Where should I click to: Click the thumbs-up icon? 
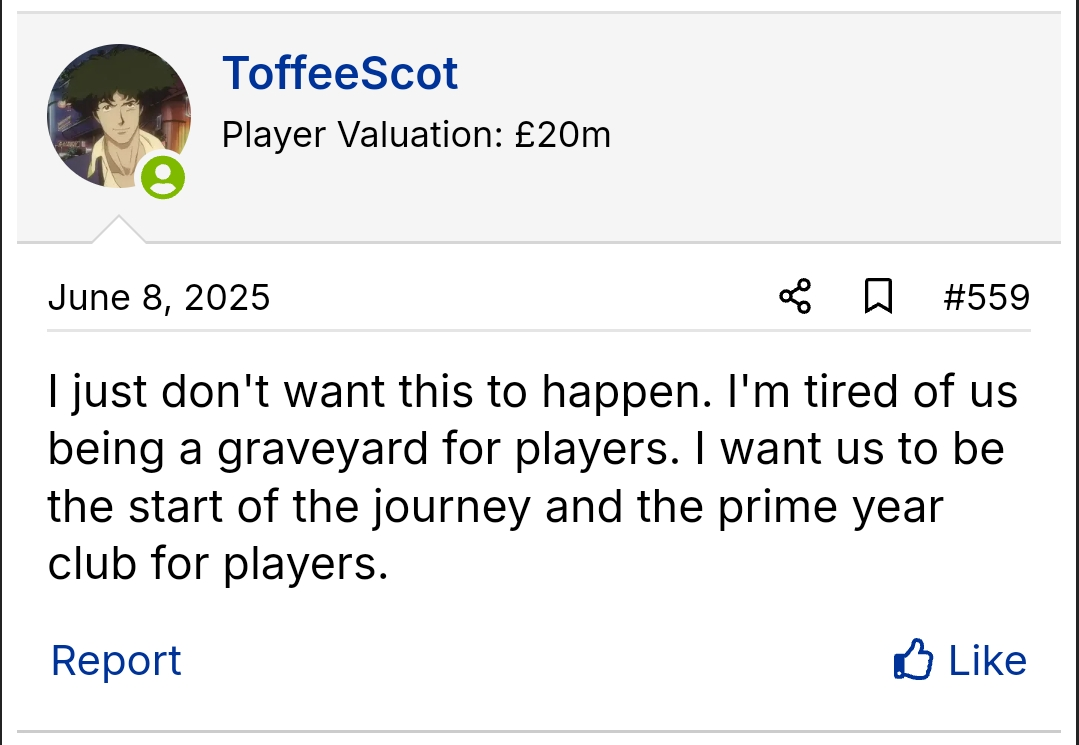913,661
